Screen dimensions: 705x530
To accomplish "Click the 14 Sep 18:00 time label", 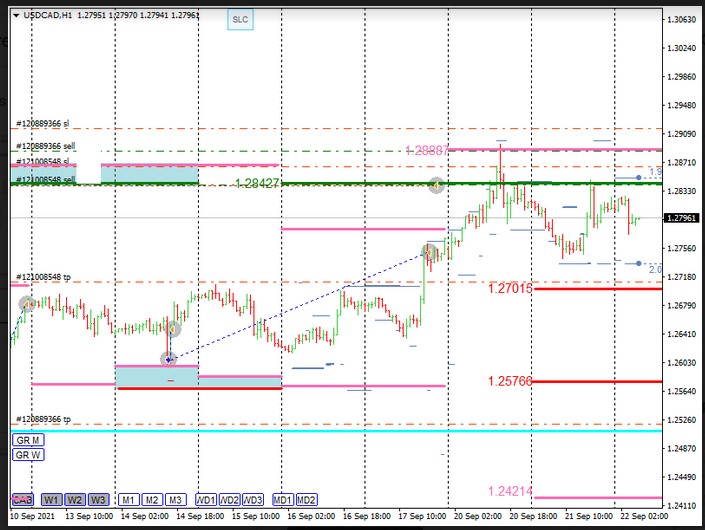I will [200, 516].
